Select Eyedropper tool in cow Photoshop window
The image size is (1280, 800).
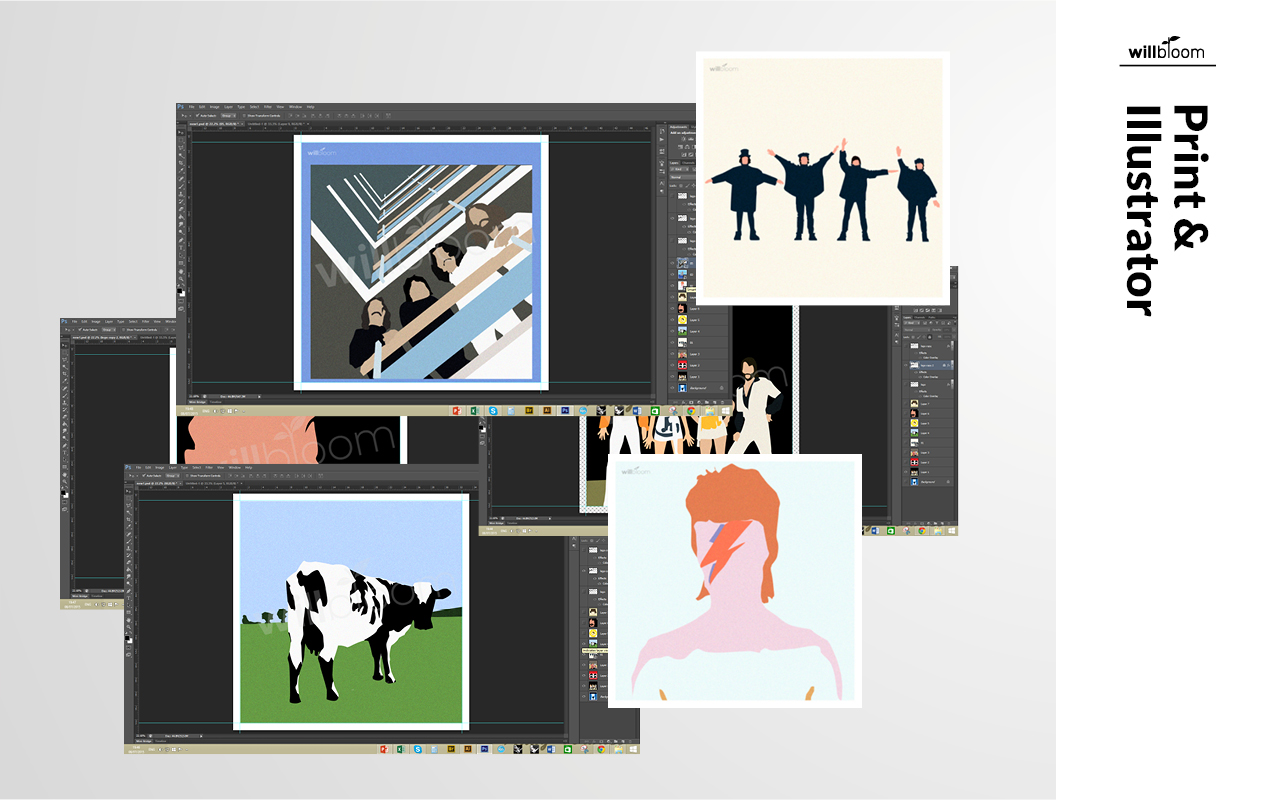coord(128,527)
